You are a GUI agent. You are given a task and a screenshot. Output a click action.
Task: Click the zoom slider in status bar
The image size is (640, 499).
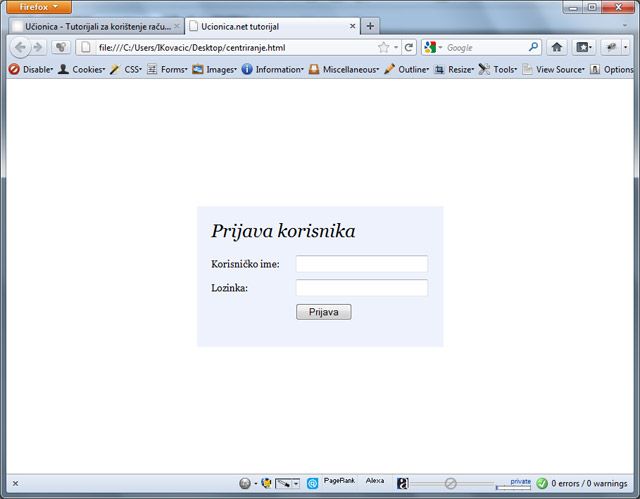coord(451,484)
